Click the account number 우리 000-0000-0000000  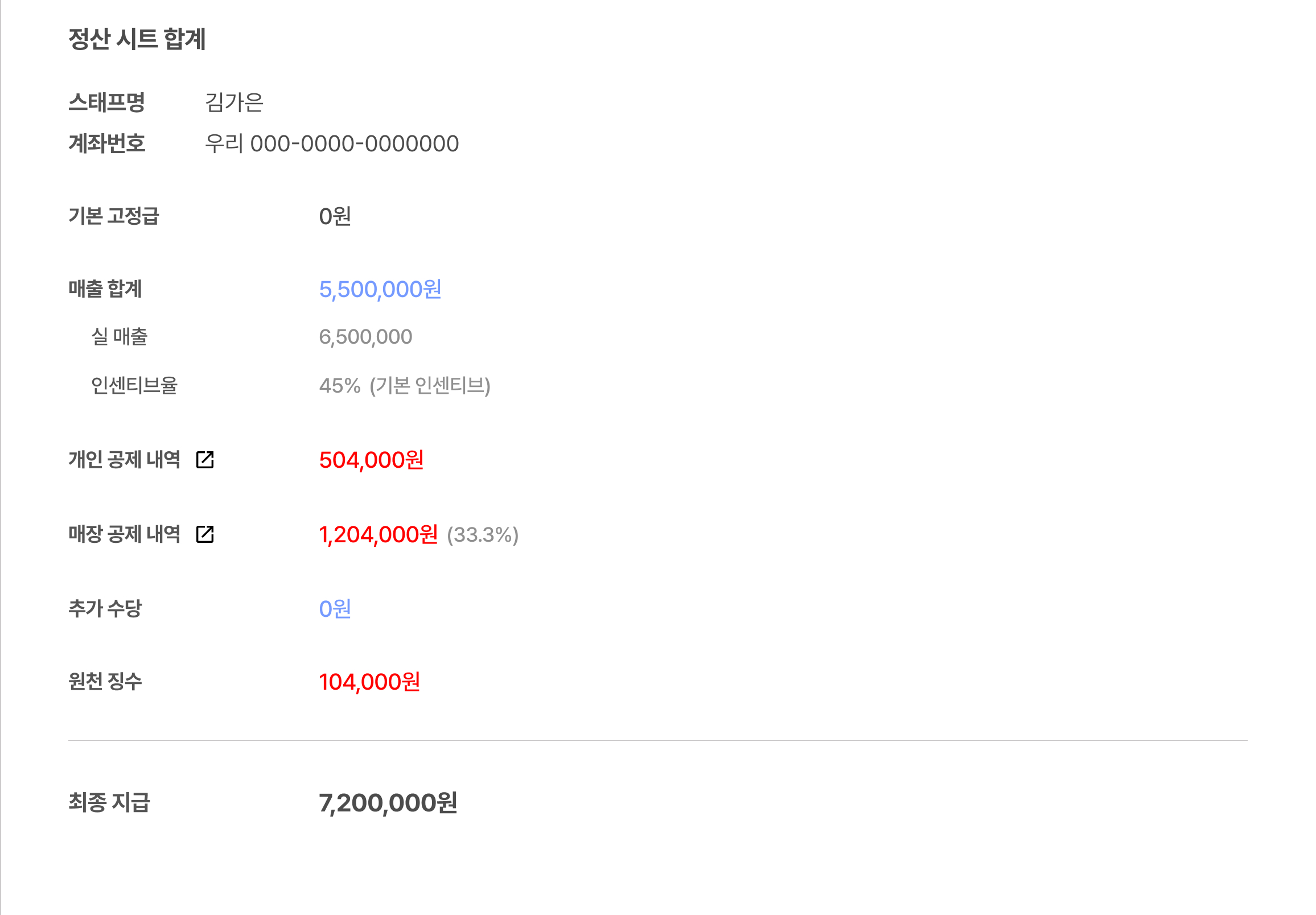click(x=332, y=143)
